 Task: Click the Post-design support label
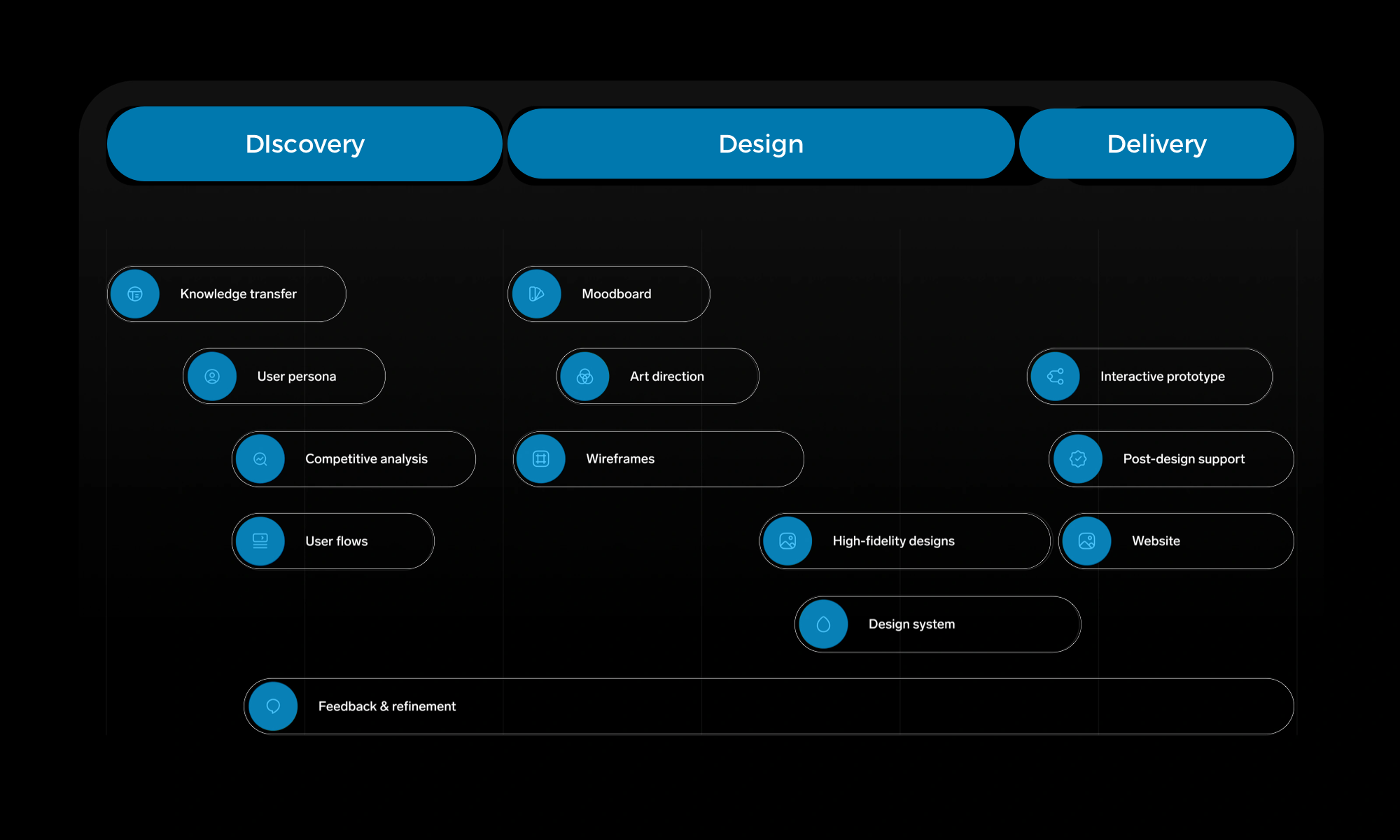click(1184, 459)
